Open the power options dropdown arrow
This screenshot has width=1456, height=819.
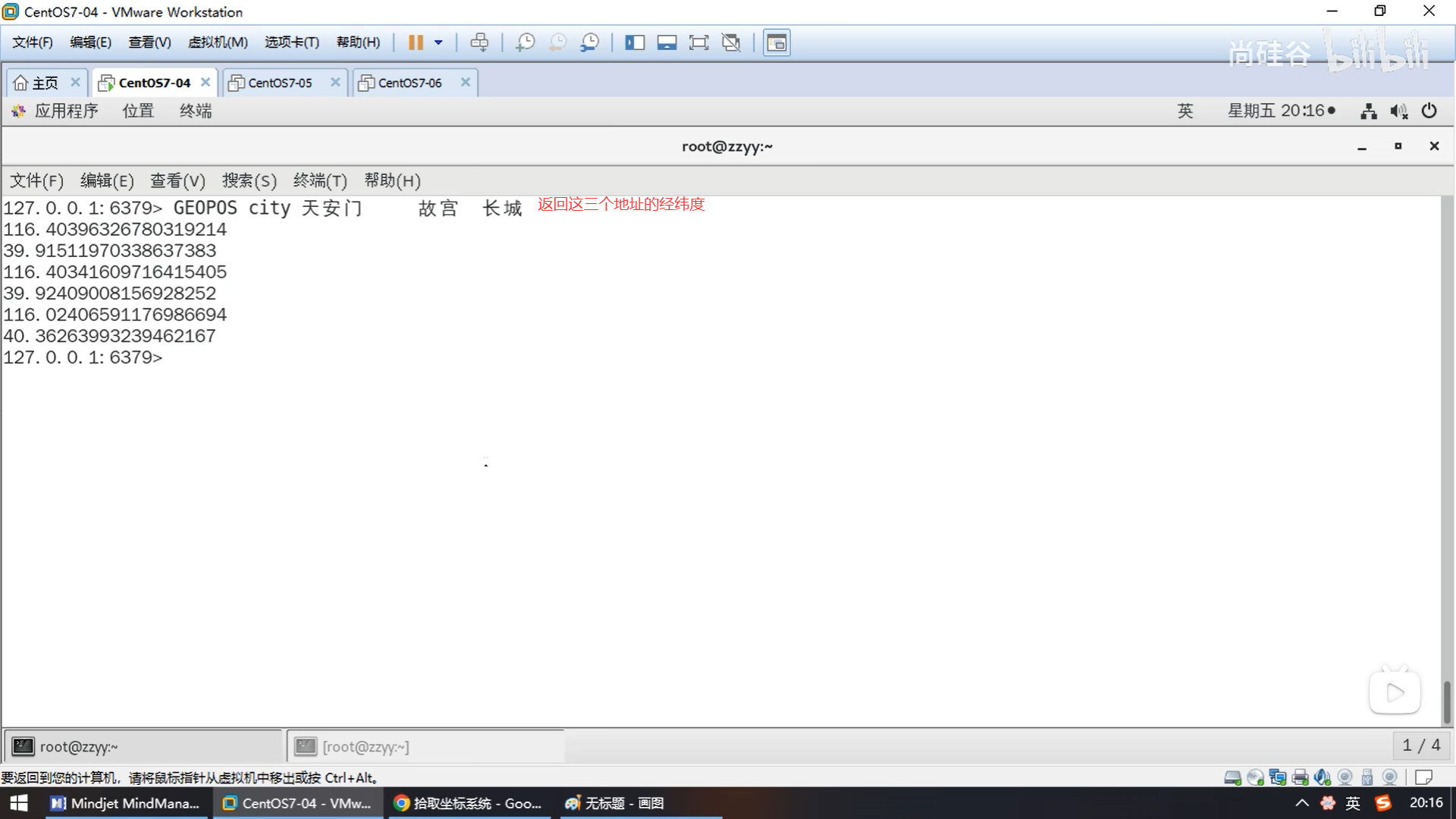tap(438, 42)
